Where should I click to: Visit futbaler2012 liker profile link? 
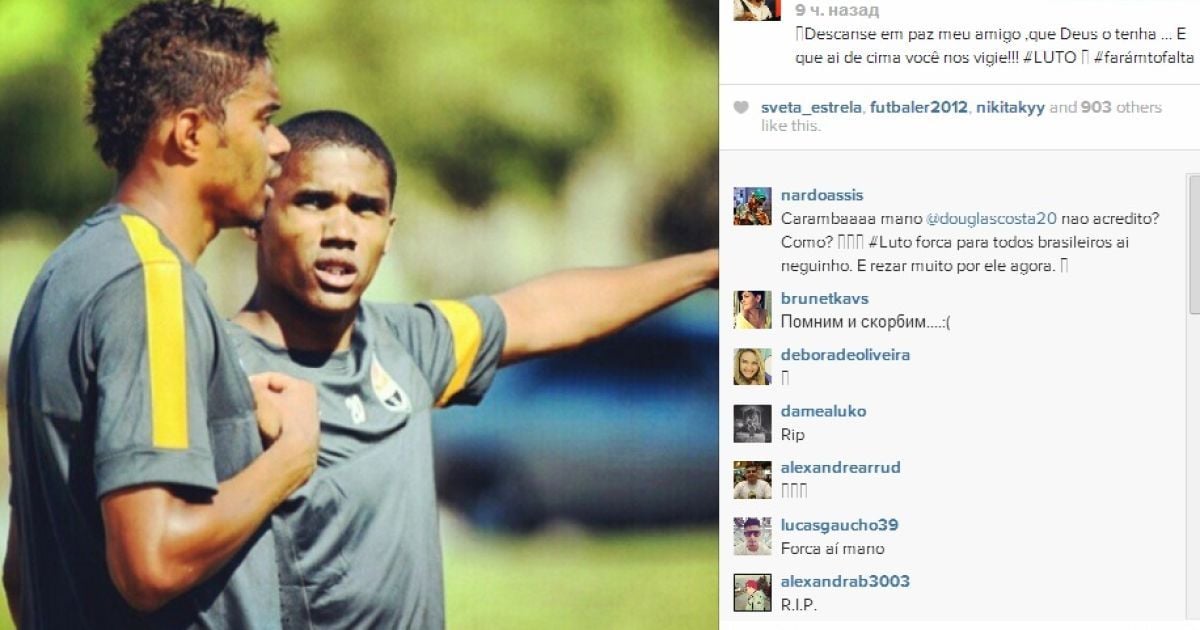click(x=919, y=108)
